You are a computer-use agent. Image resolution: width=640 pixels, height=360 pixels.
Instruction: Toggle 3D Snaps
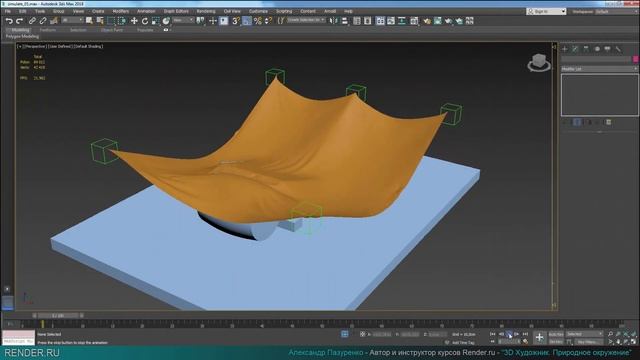coord(236,21)
